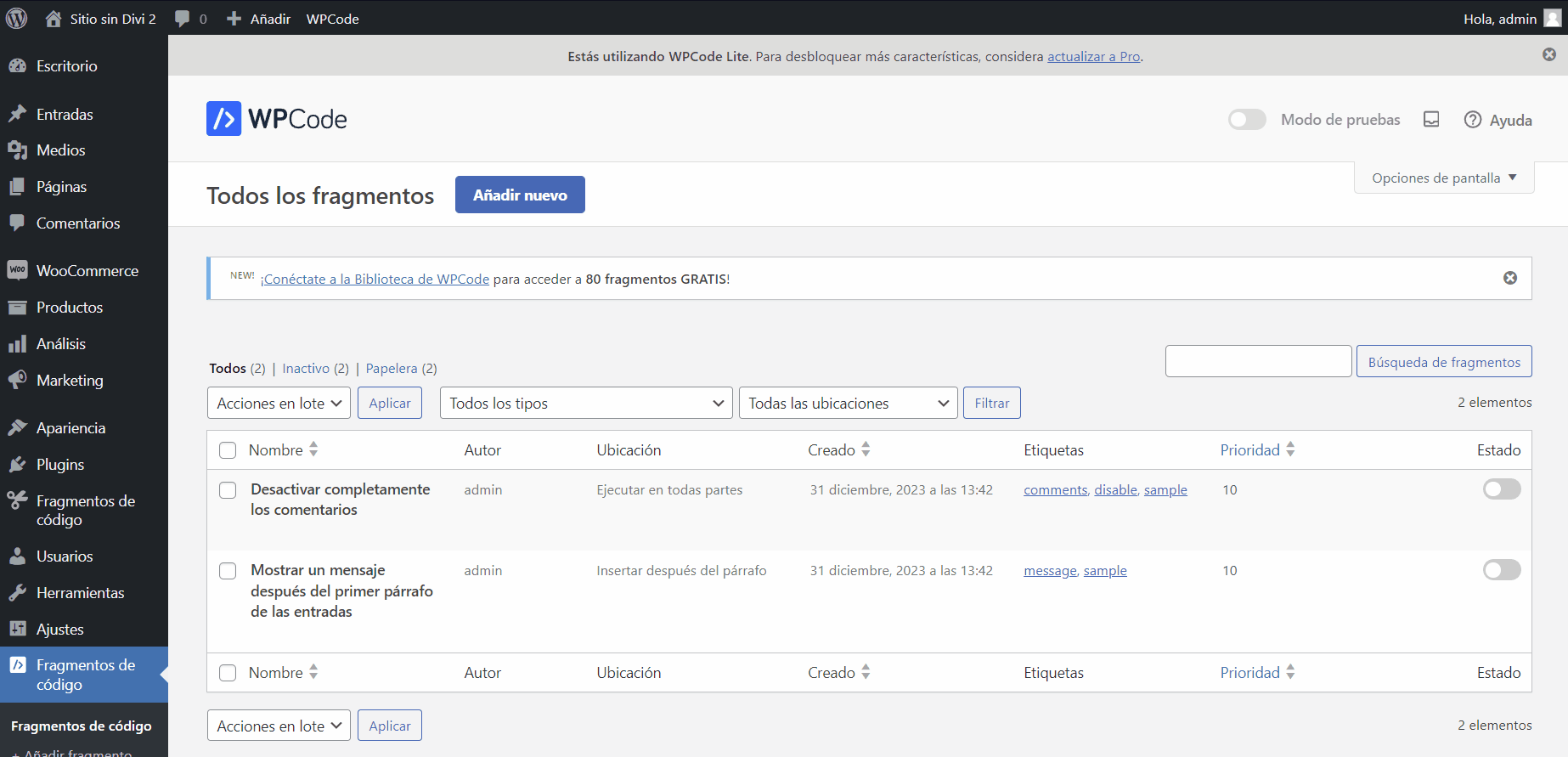This screenshot has height=757, width=1568.
Task: Click the WPCode inbox notifications icon
Action: point(1431,120)
